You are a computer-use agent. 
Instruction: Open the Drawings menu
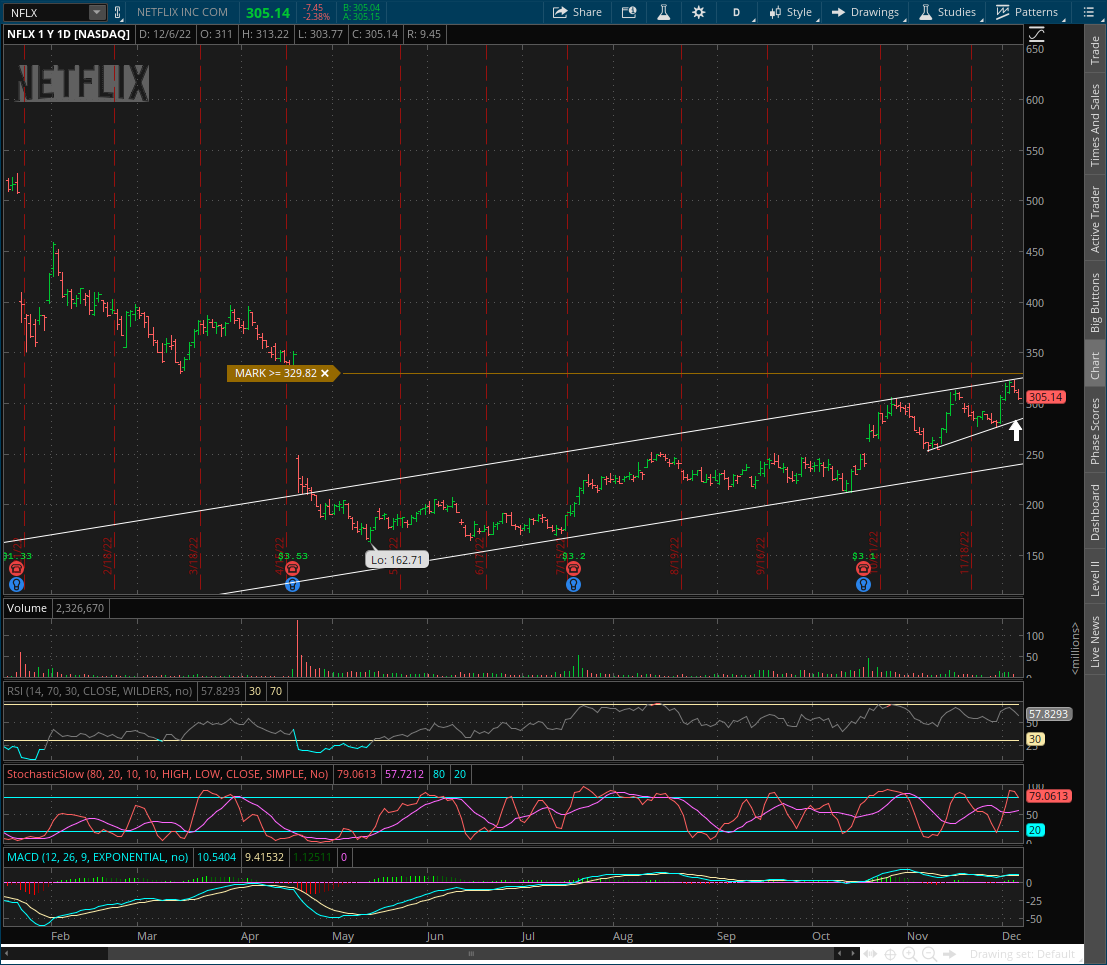[866, 12]
